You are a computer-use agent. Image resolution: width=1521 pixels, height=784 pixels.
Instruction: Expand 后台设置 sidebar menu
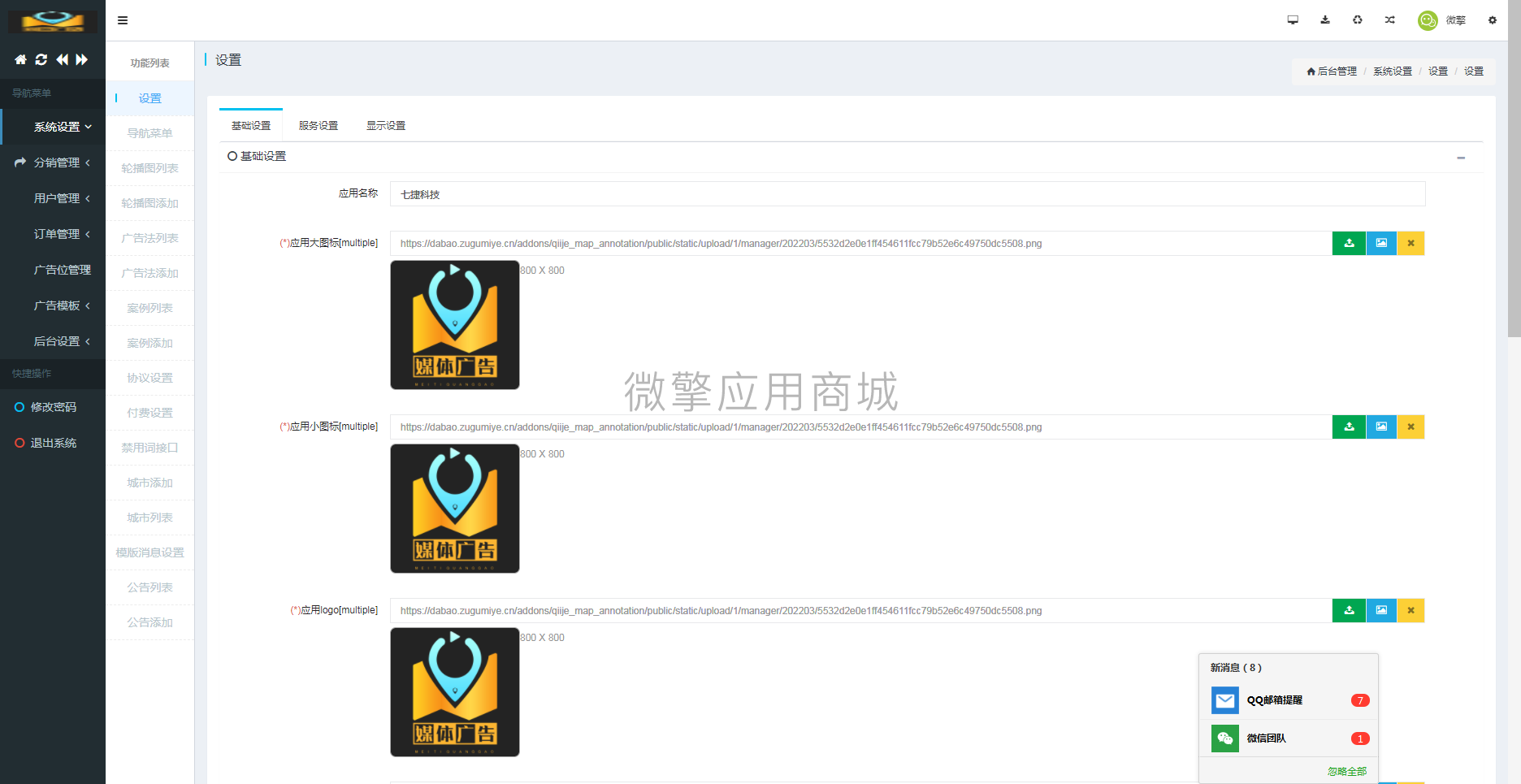tap(53, 341)
